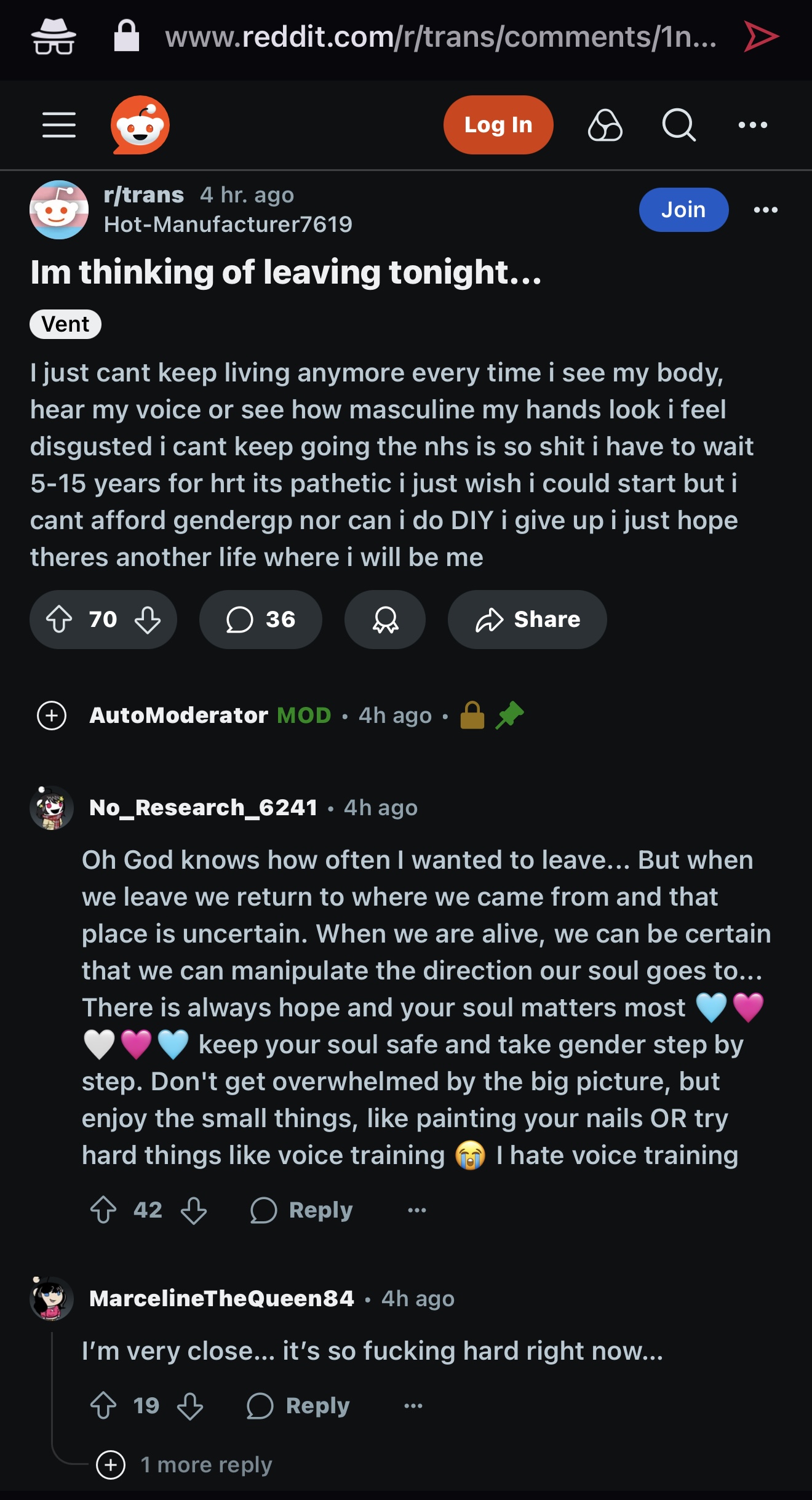This screenshot has width=812, height=1500.
Task: Open the Reddit Answers icon in header
Action: pos(605,125)
